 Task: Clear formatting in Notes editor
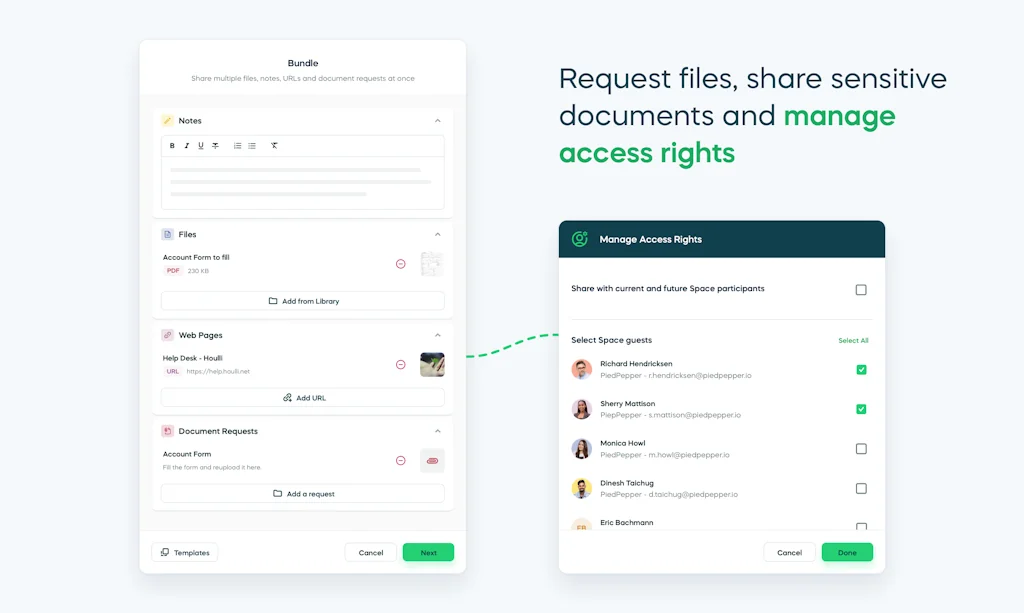point(274,146)
